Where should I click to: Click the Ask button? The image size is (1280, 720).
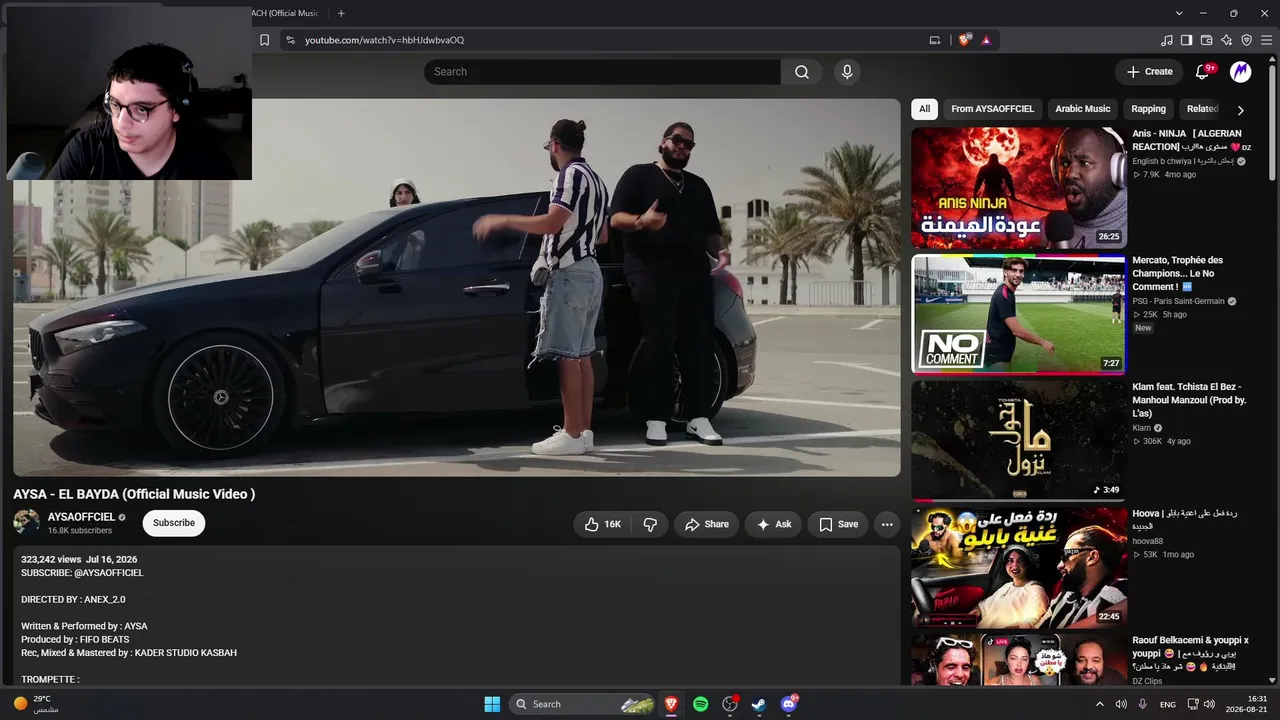[x=774, y=524]
